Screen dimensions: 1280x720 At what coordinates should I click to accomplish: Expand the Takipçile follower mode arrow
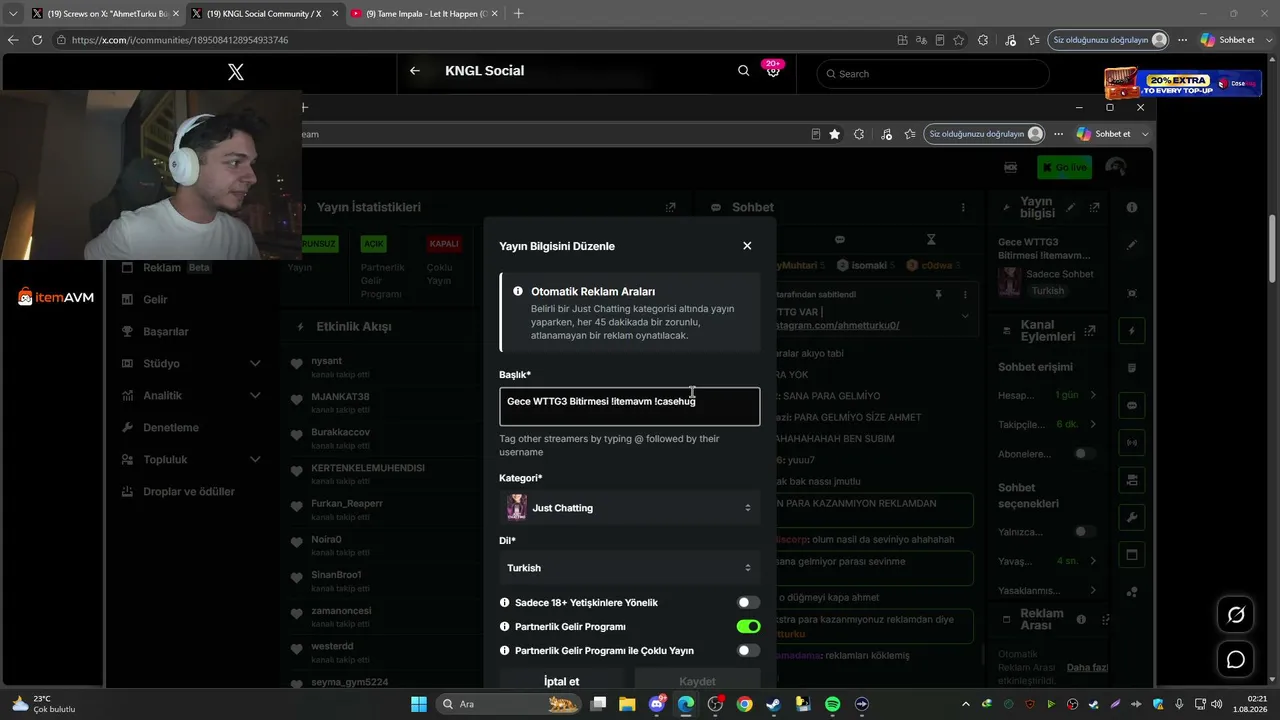point(1093,424)
